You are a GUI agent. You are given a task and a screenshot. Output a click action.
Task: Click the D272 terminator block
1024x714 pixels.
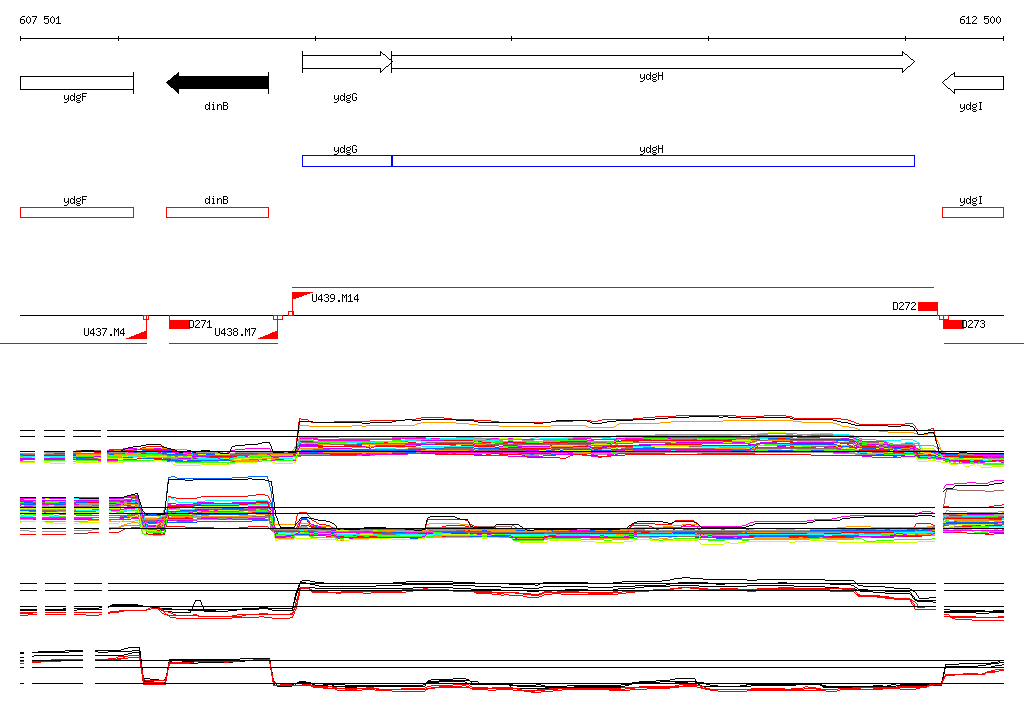pos(928,306)
